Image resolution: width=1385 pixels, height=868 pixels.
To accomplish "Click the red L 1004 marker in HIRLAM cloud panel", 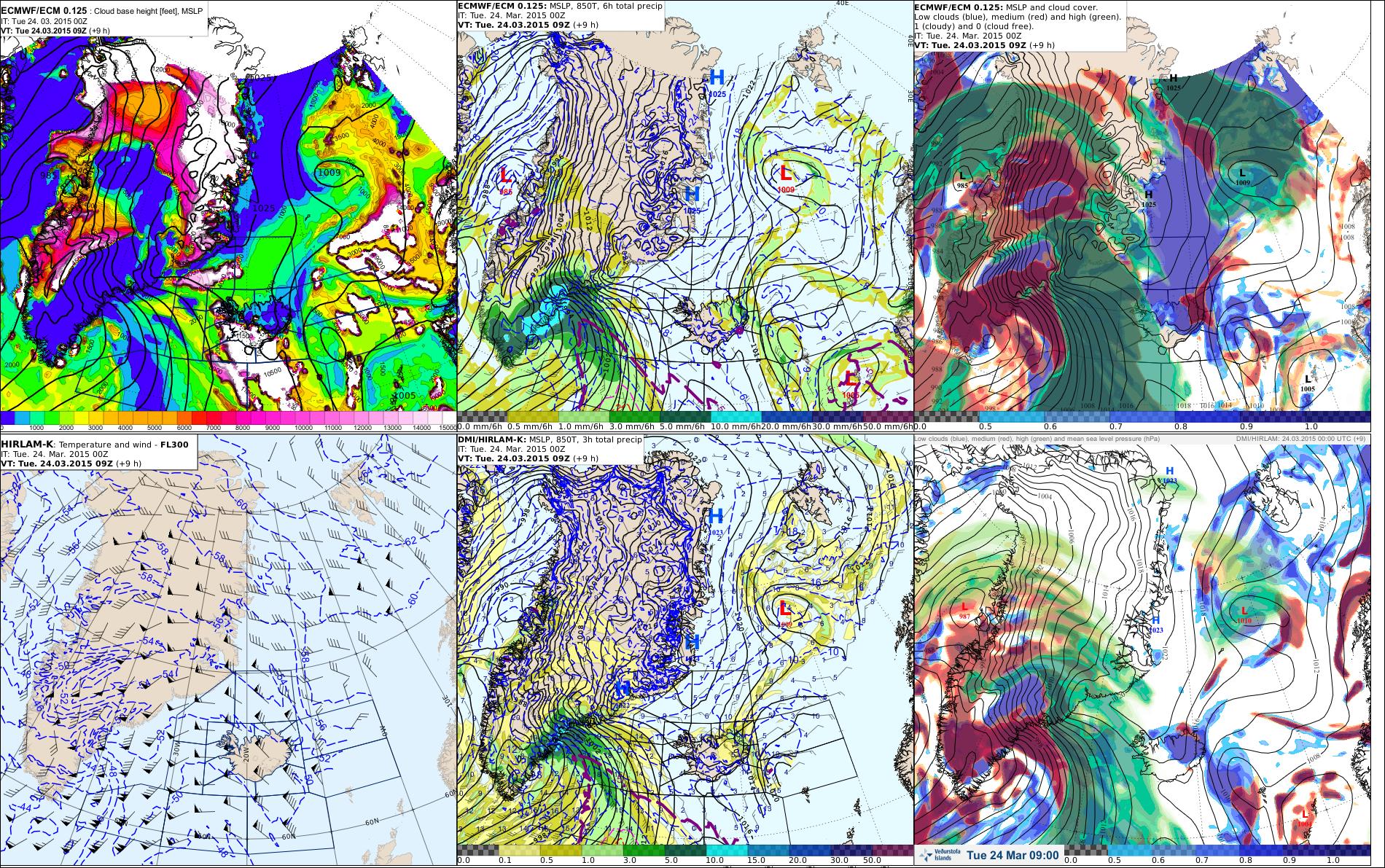I will pos(1304,818).
